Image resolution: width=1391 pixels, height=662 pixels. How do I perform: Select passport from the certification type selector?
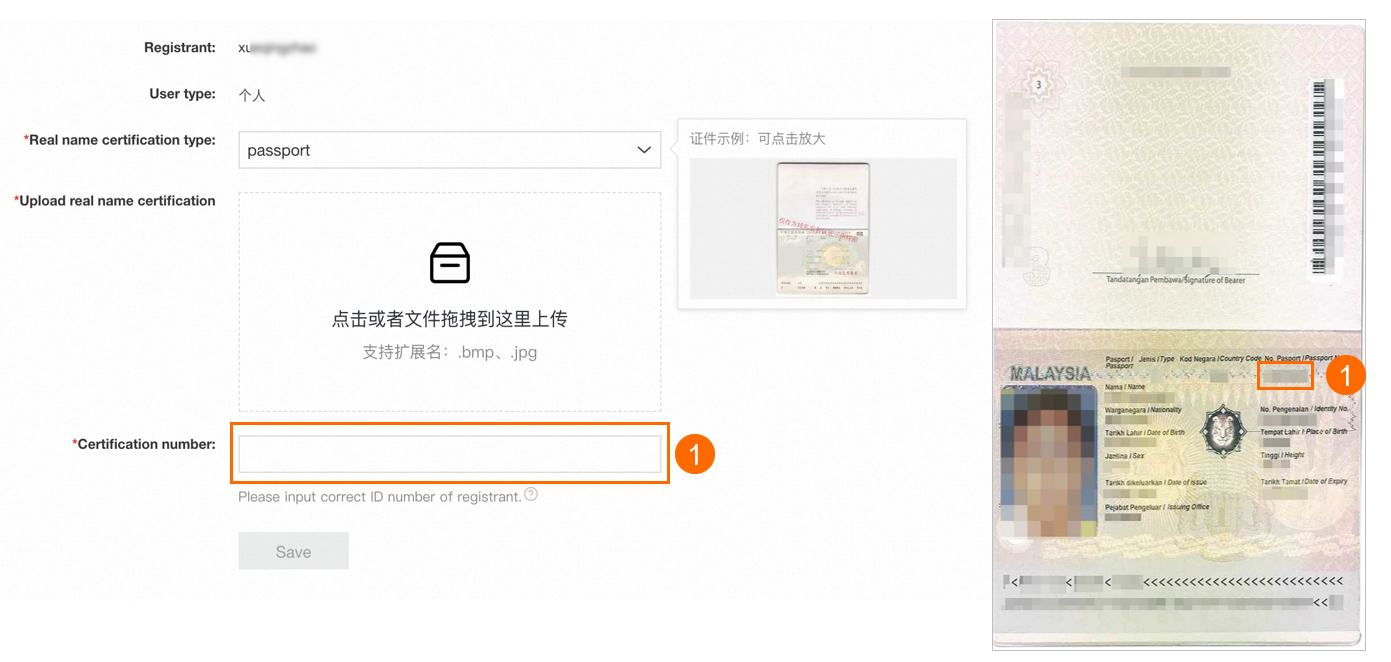[449, 149]
